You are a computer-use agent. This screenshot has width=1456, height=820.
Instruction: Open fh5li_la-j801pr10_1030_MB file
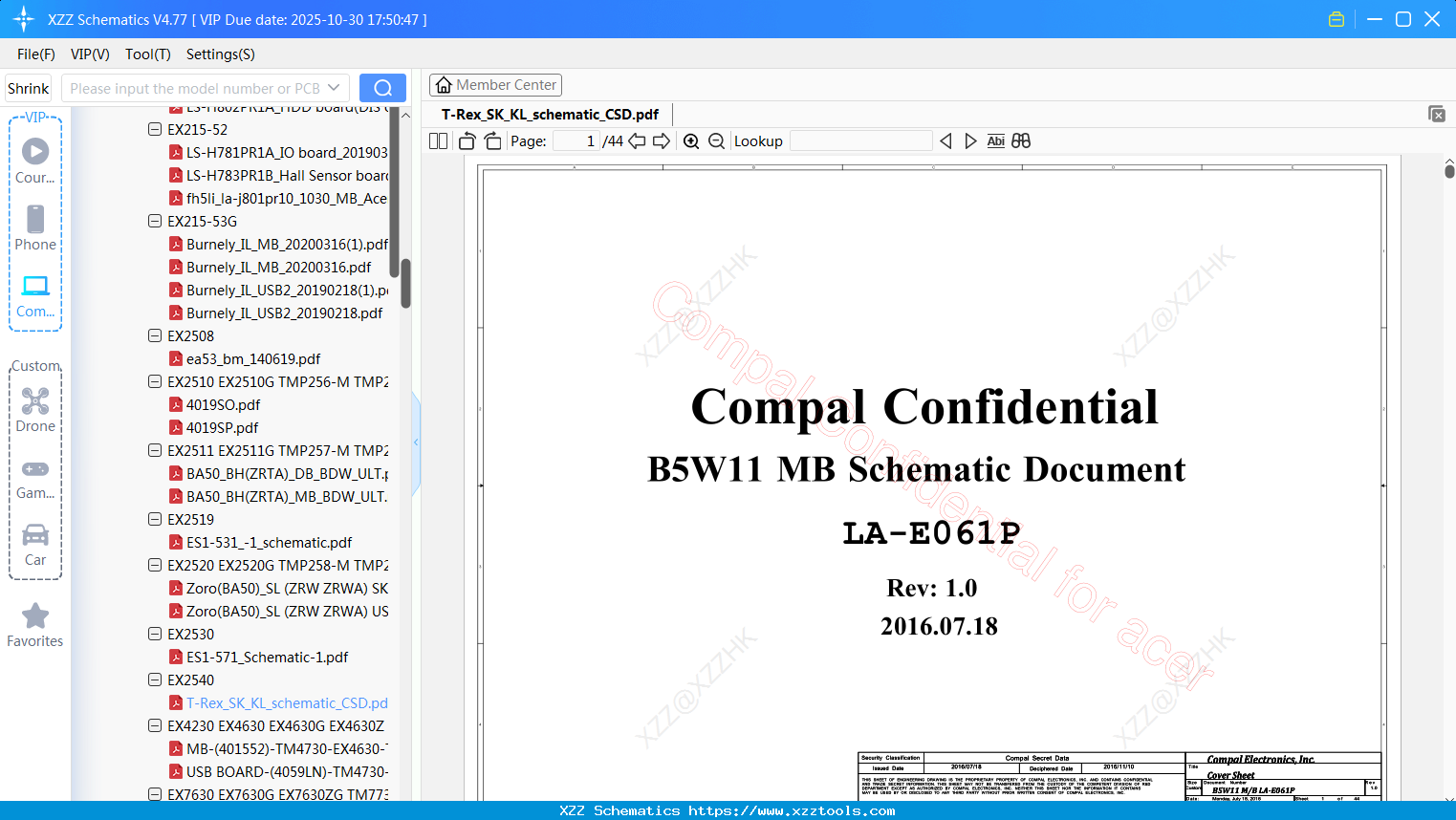coord(279,198)
